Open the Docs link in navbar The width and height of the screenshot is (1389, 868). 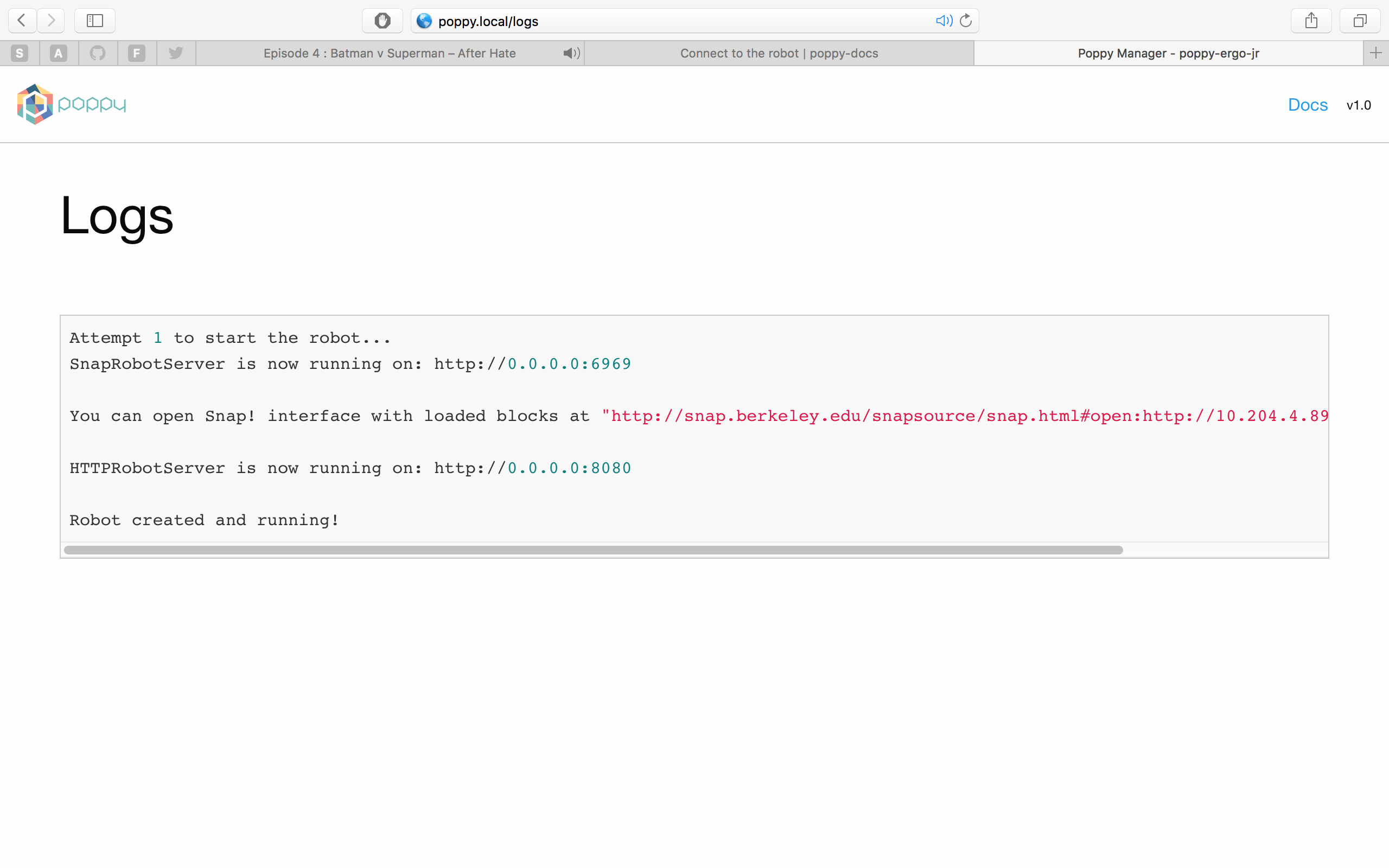click(1308, 104)
